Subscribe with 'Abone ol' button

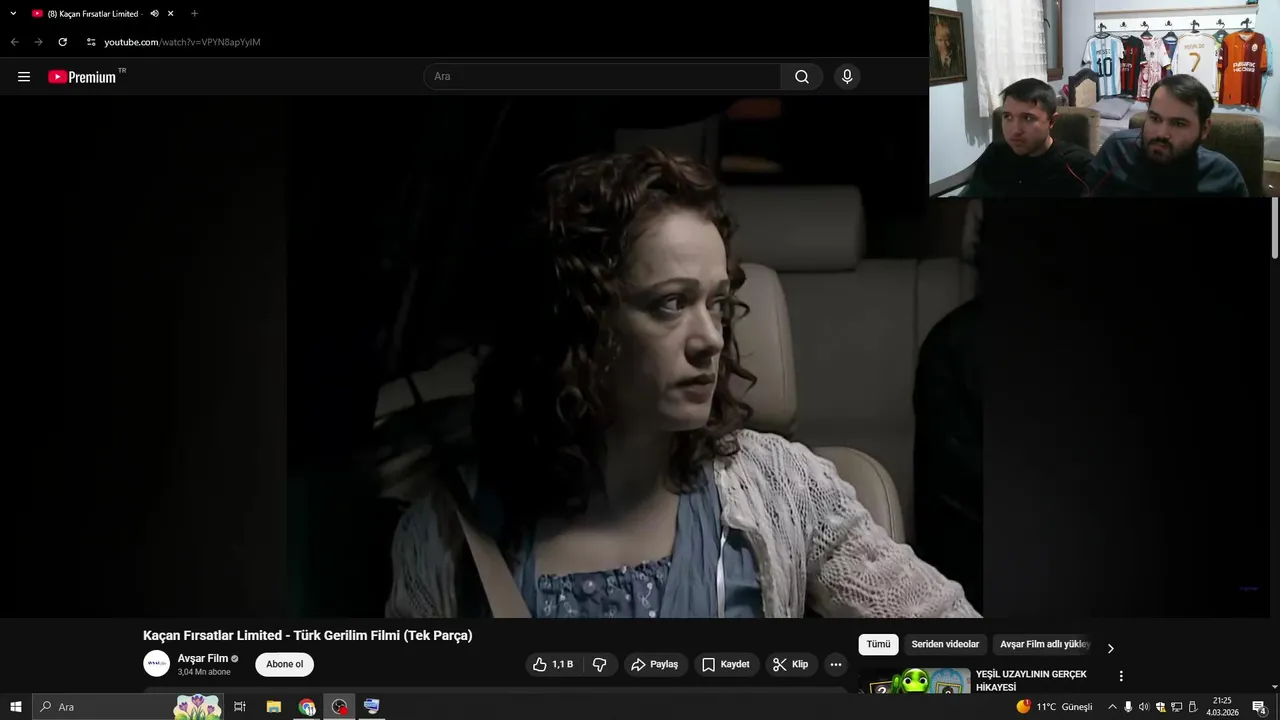(x=284, y=664)
